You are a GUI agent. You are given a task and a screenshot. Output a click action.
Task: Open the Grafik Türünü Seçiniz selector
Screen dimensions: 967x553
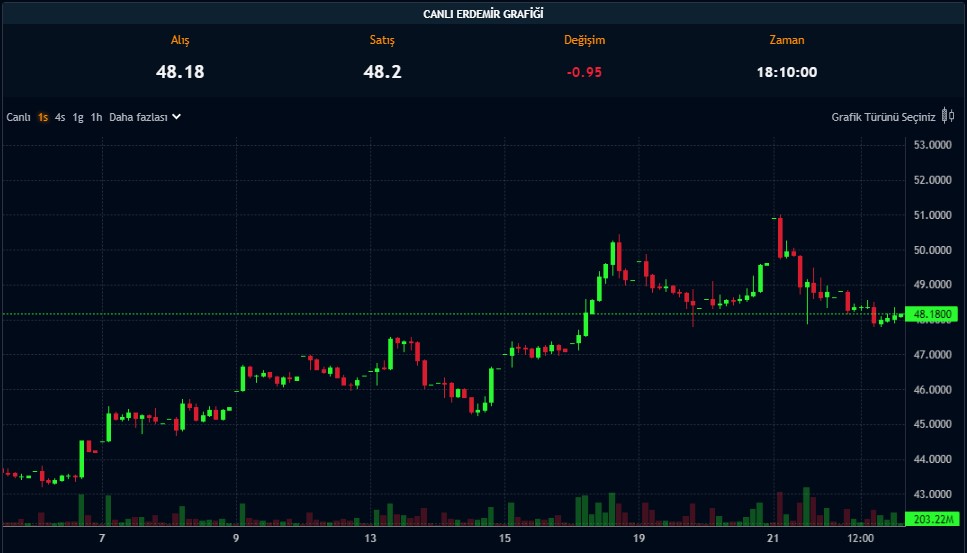pyautogui.click(x=883, y=117)
